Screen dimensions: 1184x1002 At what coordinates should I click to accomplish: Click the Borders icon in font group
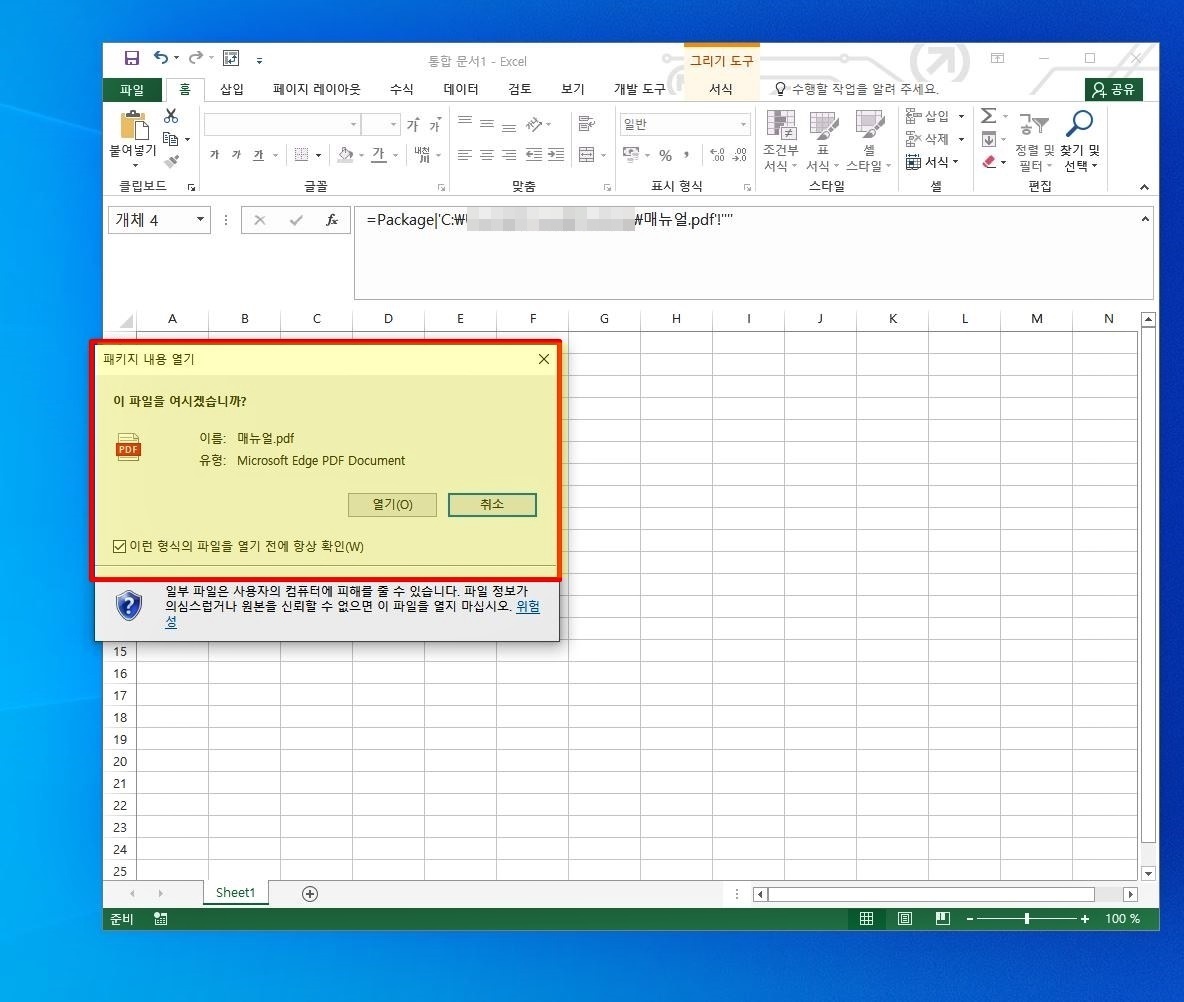301,155
